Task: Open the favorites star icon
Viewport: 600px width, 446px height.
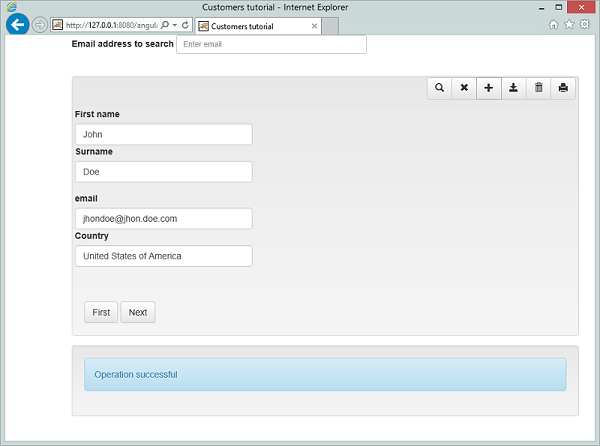Action: point(569,24)
